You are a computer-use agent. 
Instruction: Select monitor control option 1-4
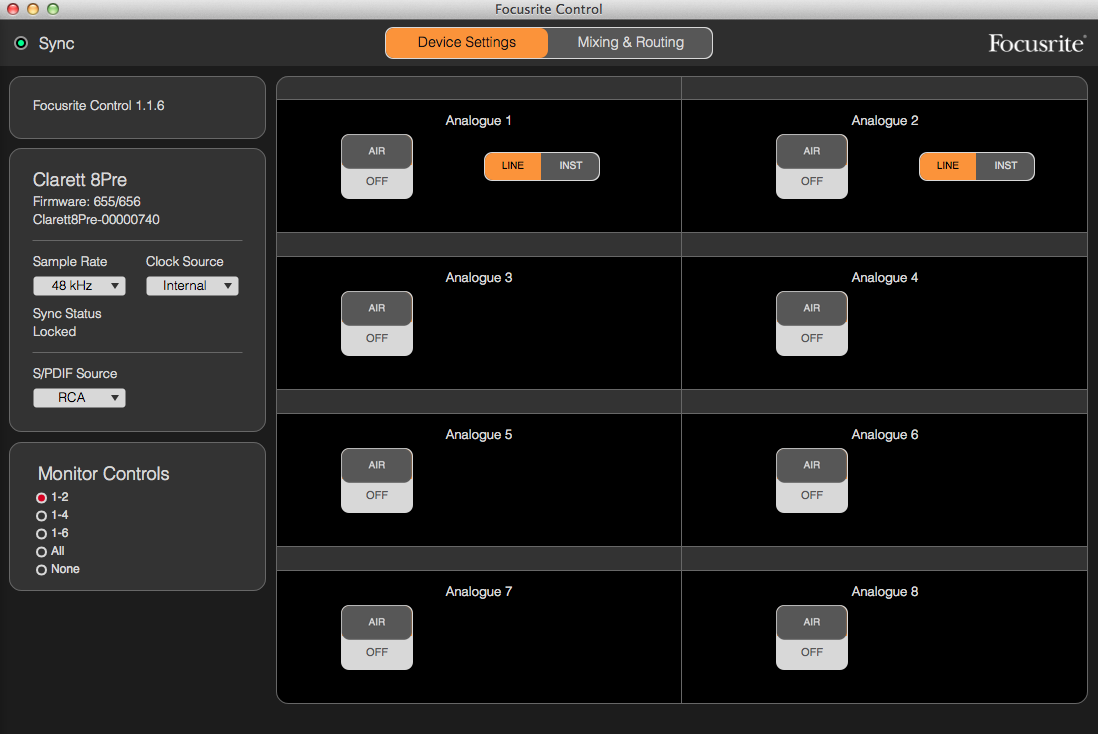click(x=41, y=516)
